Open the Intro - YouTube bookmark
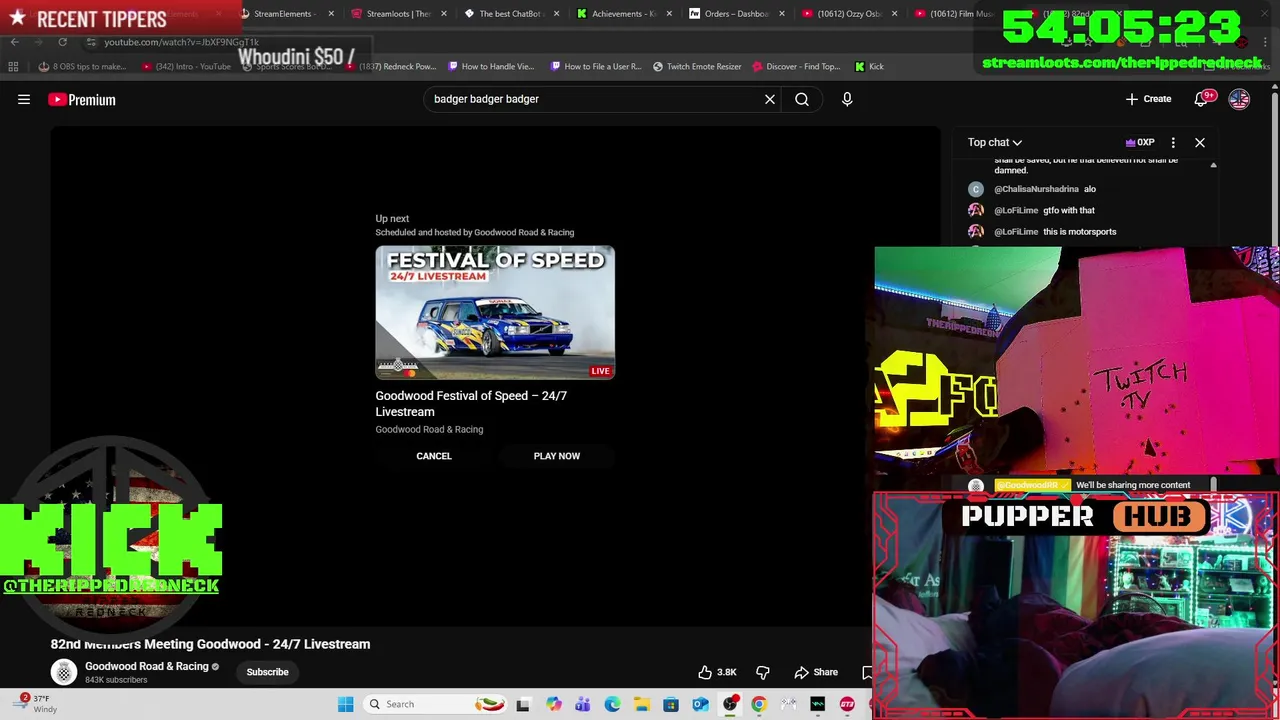This screenshot has width=1280, height=720. (186, 66)
